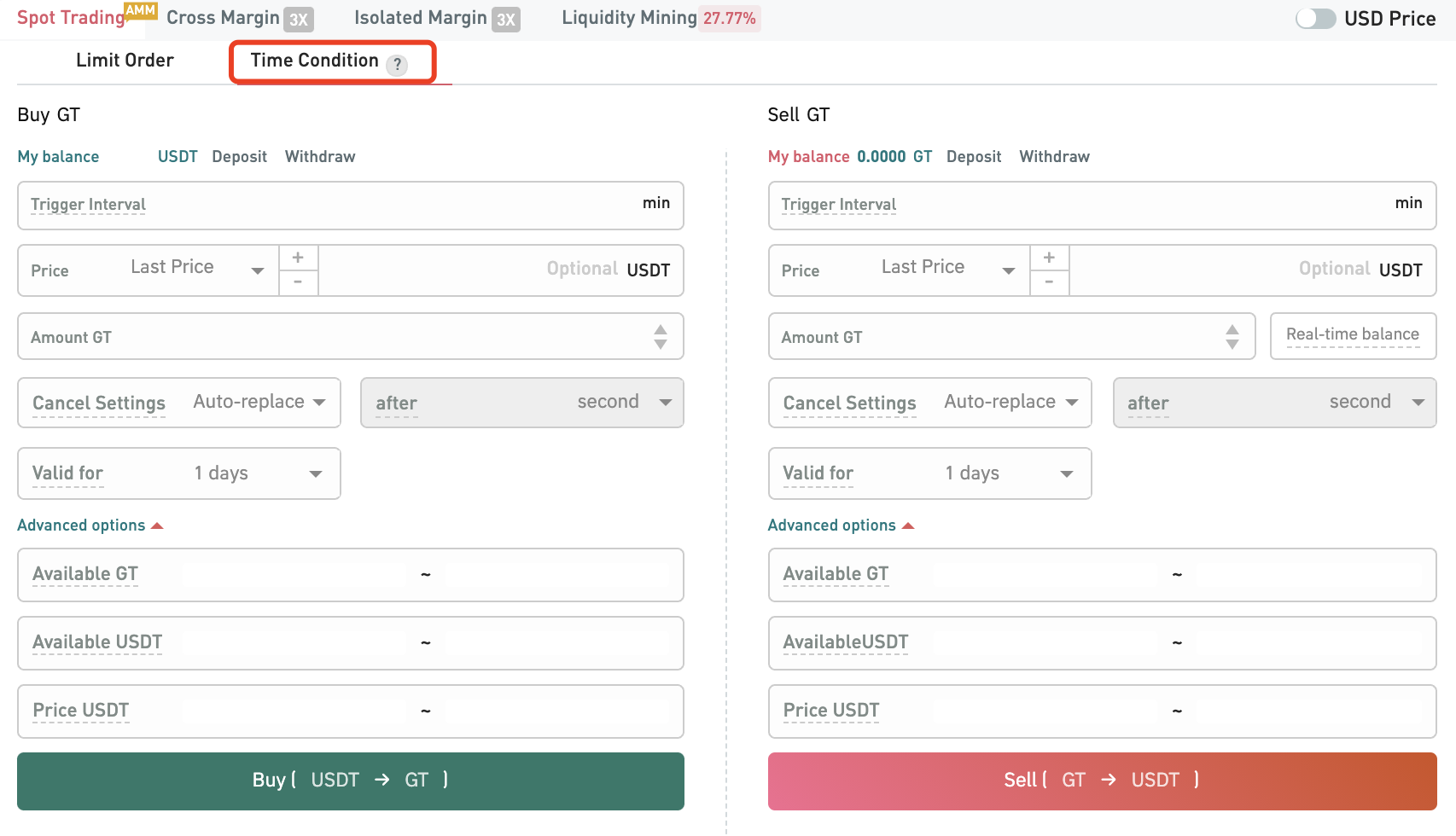Image resolution: width=1456 pixels, height=836 pixels.
Task: Click the plus icon in the Buy price field
Action: coord(298,258)
